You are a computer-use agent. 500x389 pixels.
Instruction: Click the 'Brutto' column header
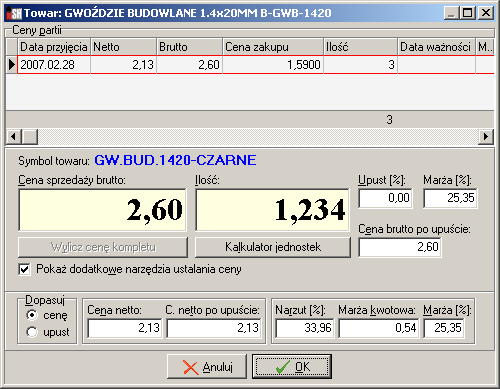[x=189, y=47]
